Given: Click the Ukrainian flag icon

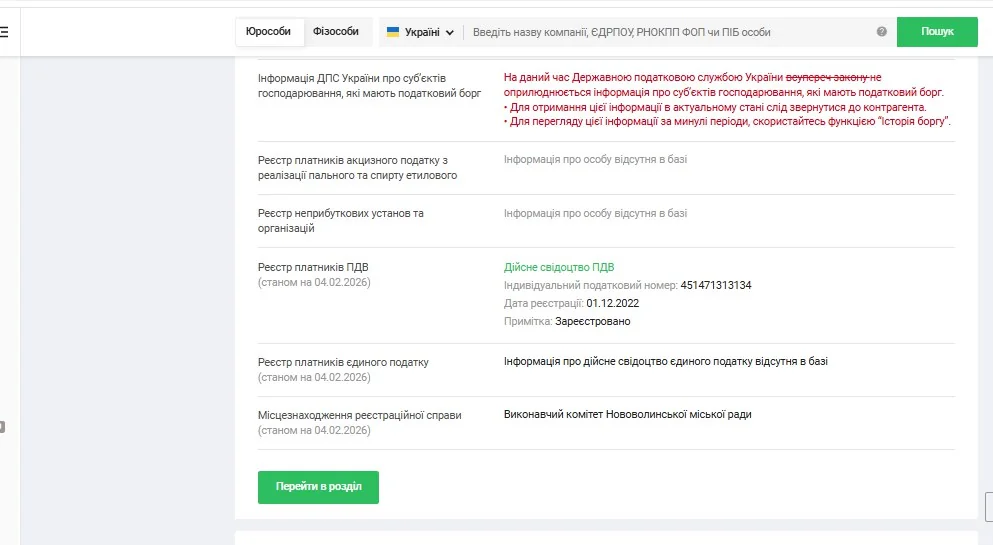Looking at the screenshot, I should [x=393, y=32].
